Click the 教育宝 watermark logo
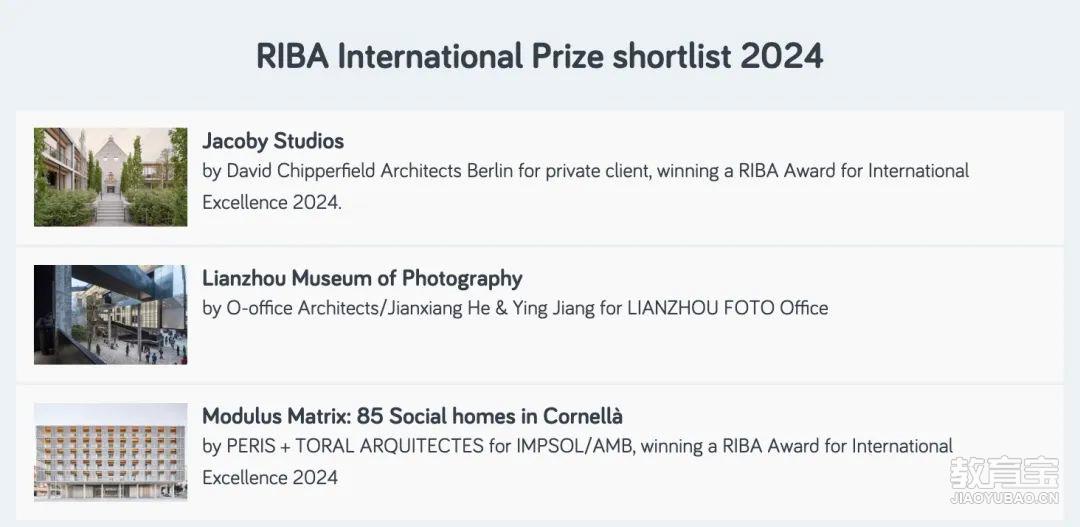The image size is (1080, 527). (x=1004, y=473)
